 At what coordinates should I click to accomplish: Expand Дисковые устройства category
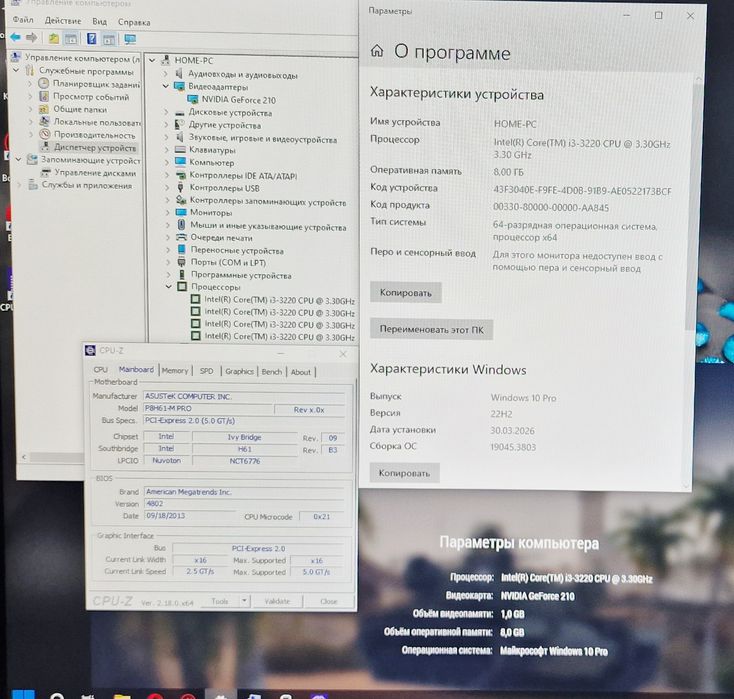tap(166, 112)
